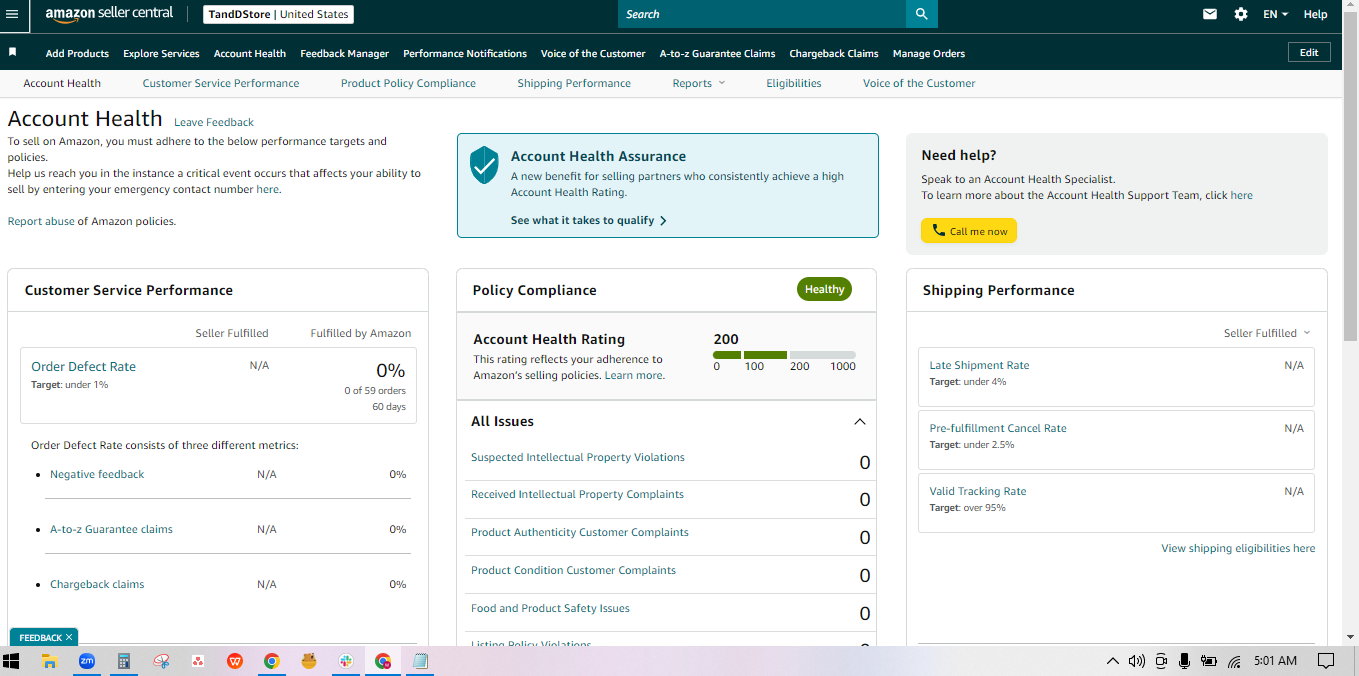This screenshot has height=676, width=1359.
Task: Open Food and Product Safety Issues link
Action: click(x=550, y=608)
